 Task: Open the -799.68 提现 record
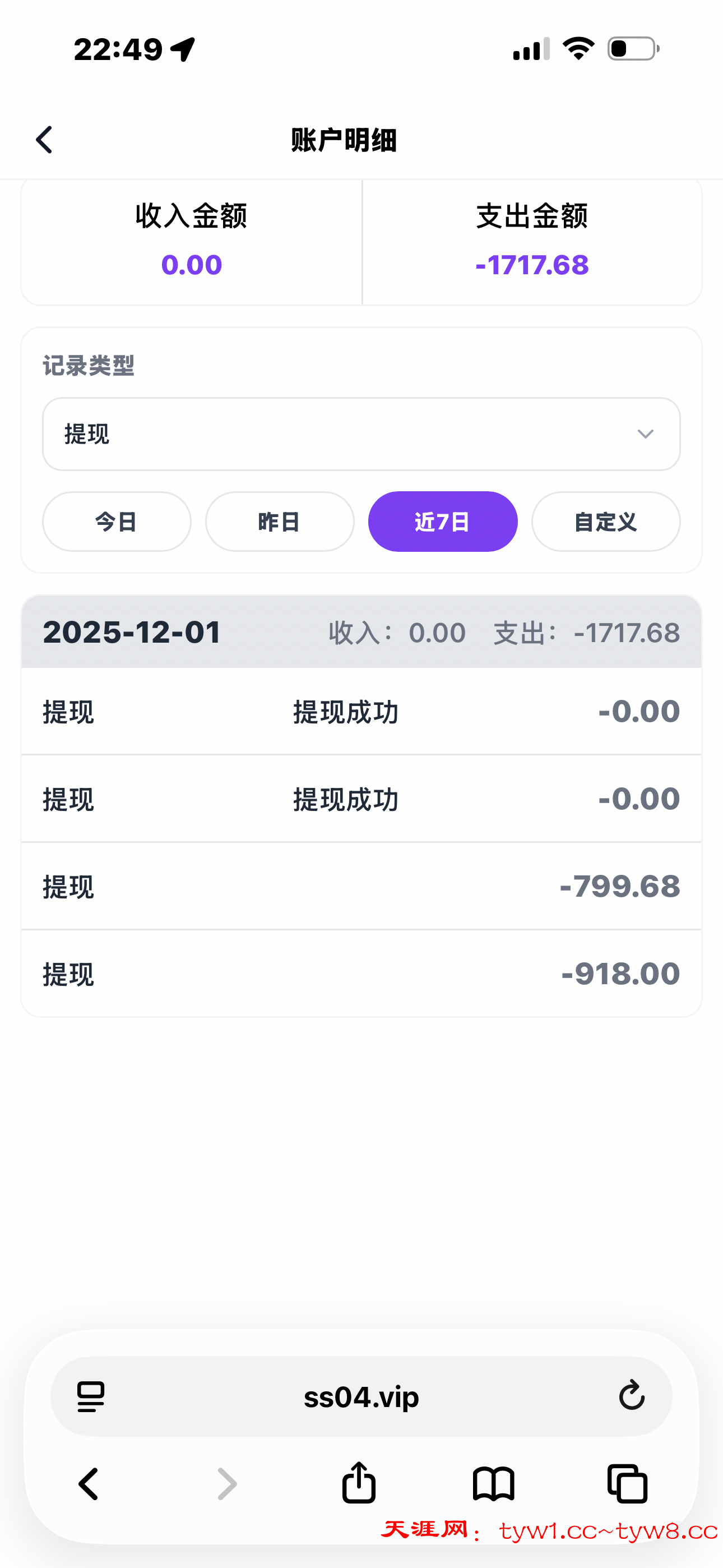[361, 886]
